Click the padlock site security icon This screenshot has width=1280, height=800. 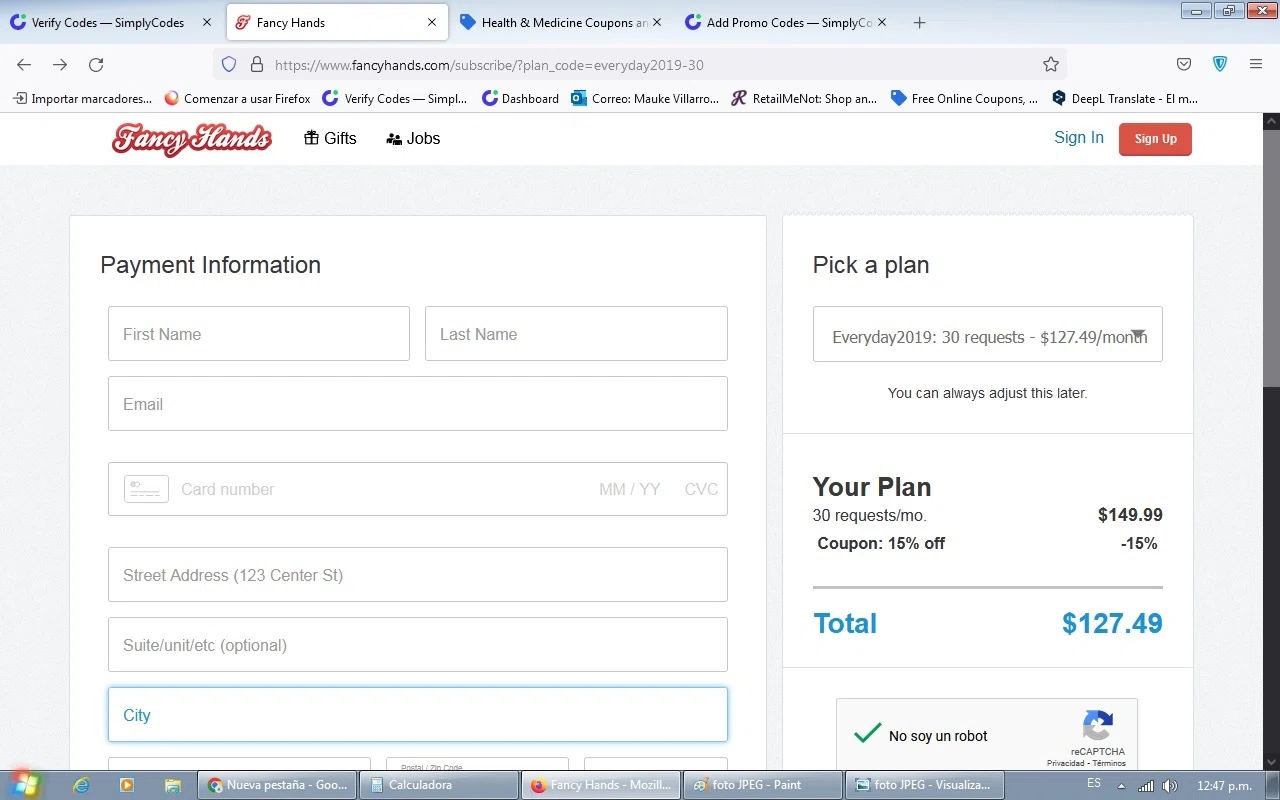[256, 64]
